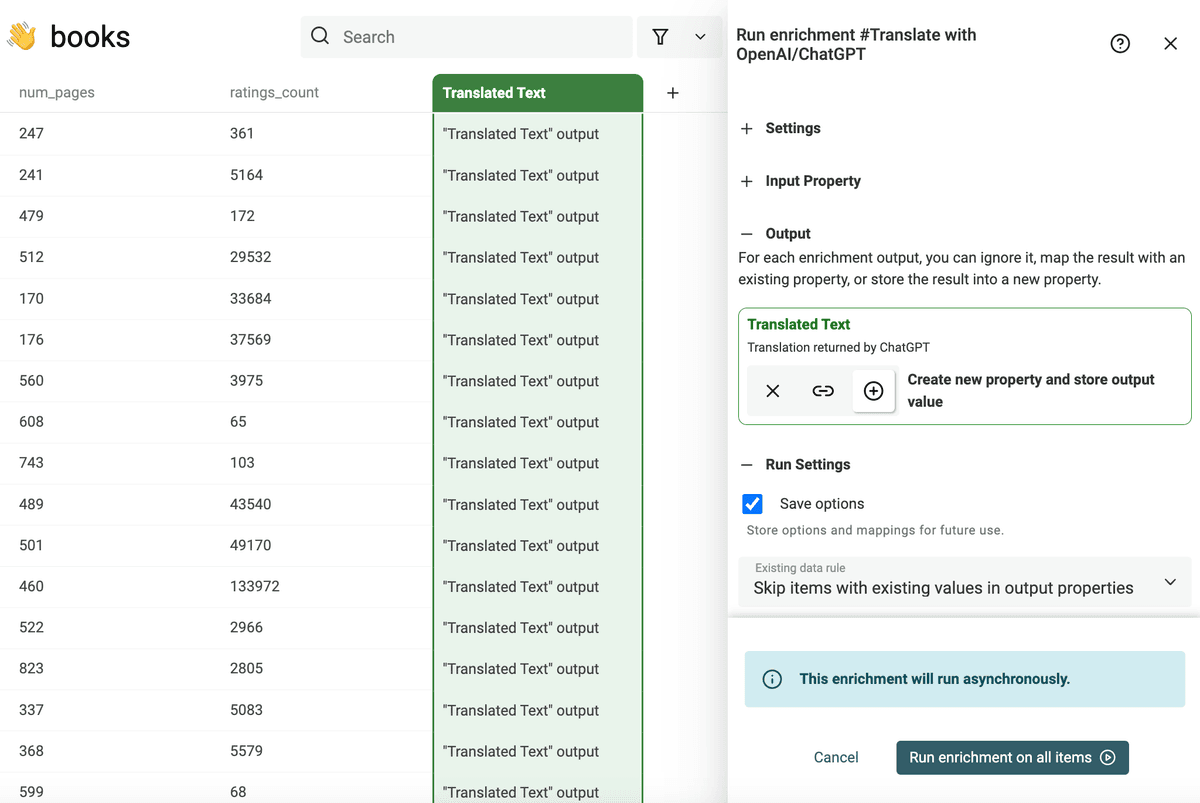Image resolution: width=1200 pixels, height=803 pixels.
Task: Click the plus icon to add column
Action: click(x=673, y=93)
